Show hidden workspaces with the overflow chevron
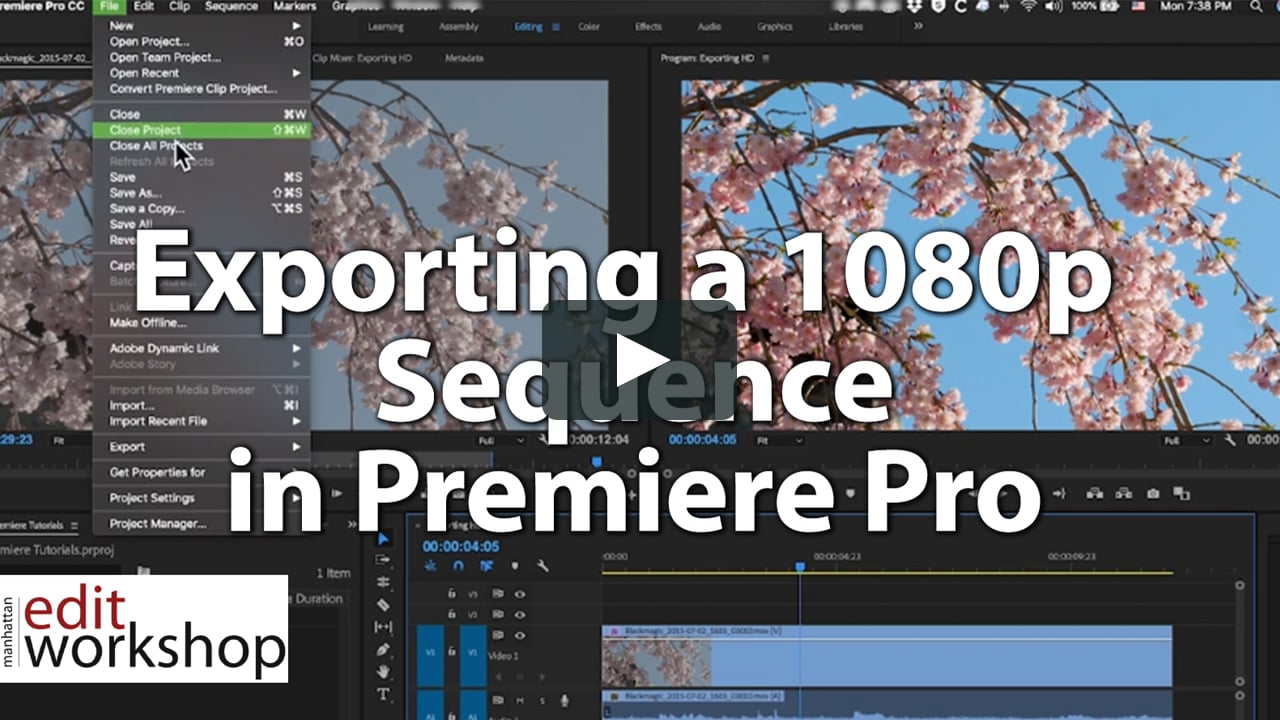The image size is (1280, 720). coord(918,27)
